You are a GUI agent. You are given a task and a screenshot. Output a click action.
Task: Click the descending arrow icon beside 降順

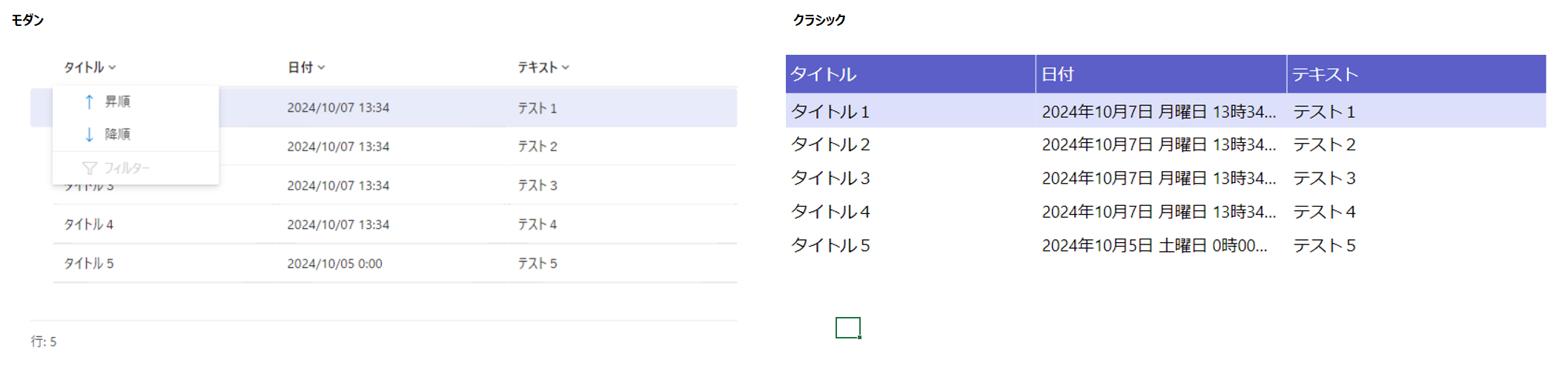[x=89, y=134]
